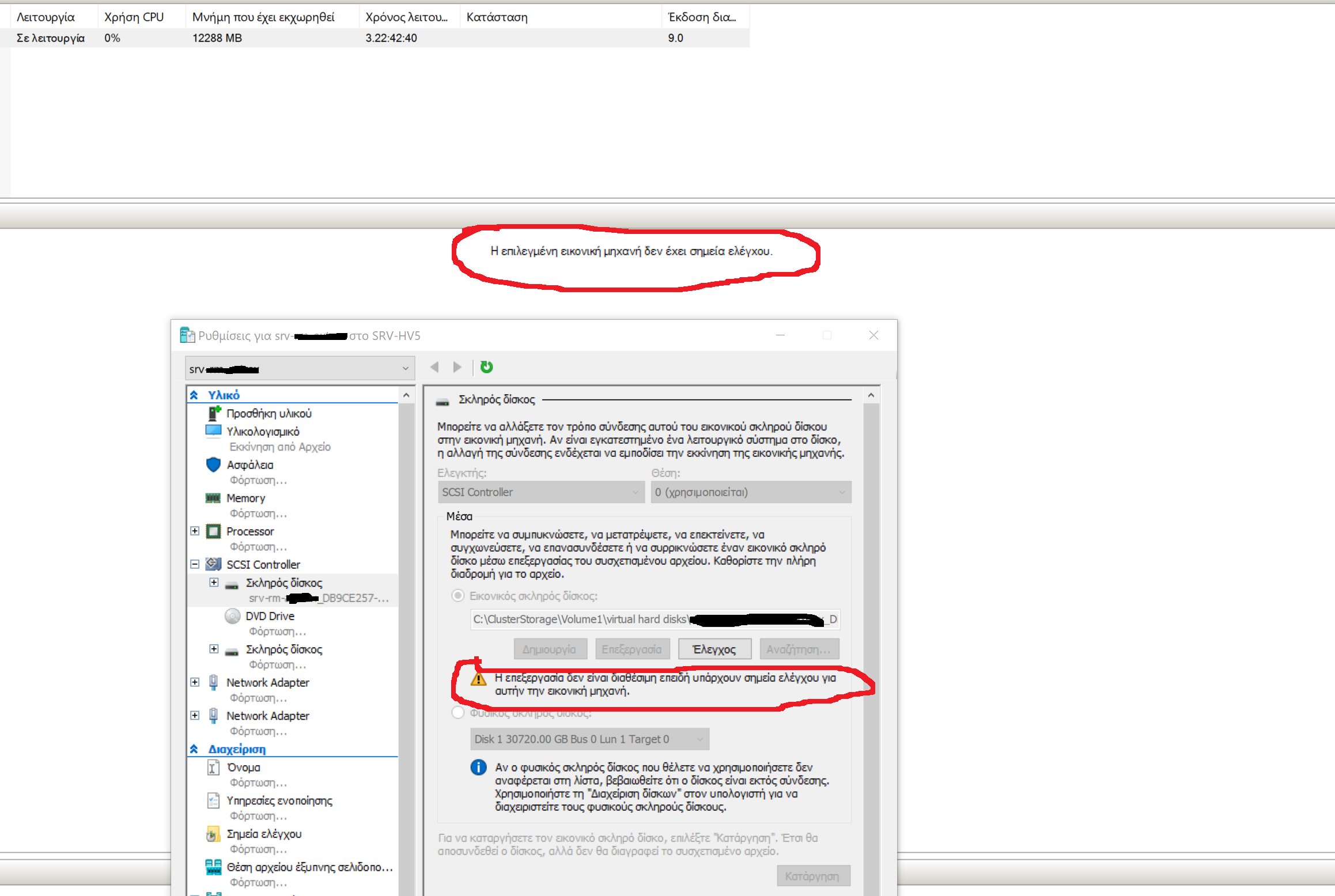Open Memory settings via its chip icon
This screenshot has width=1335, height=896.
213,498
